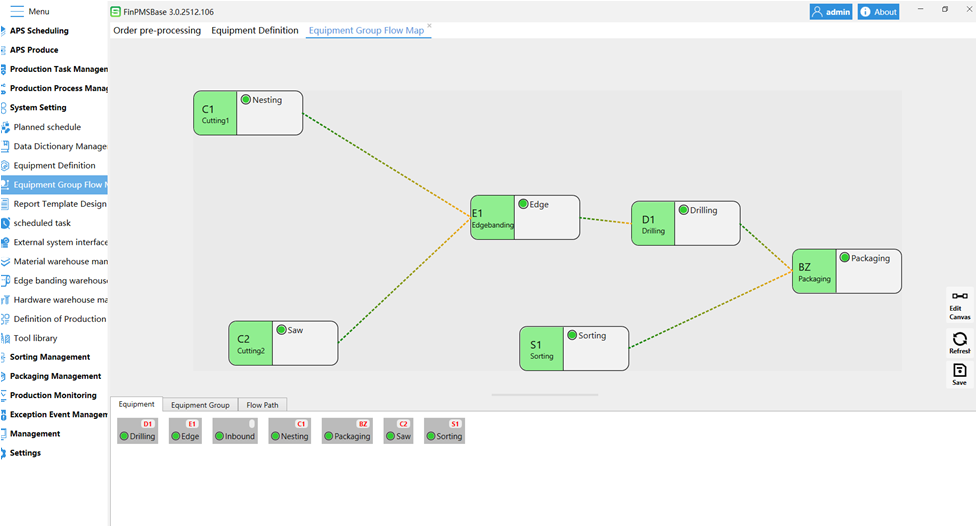This screenshot has width=977, height=527.
Task: Click icon beside scheduled task
Action: coord(5,223)
